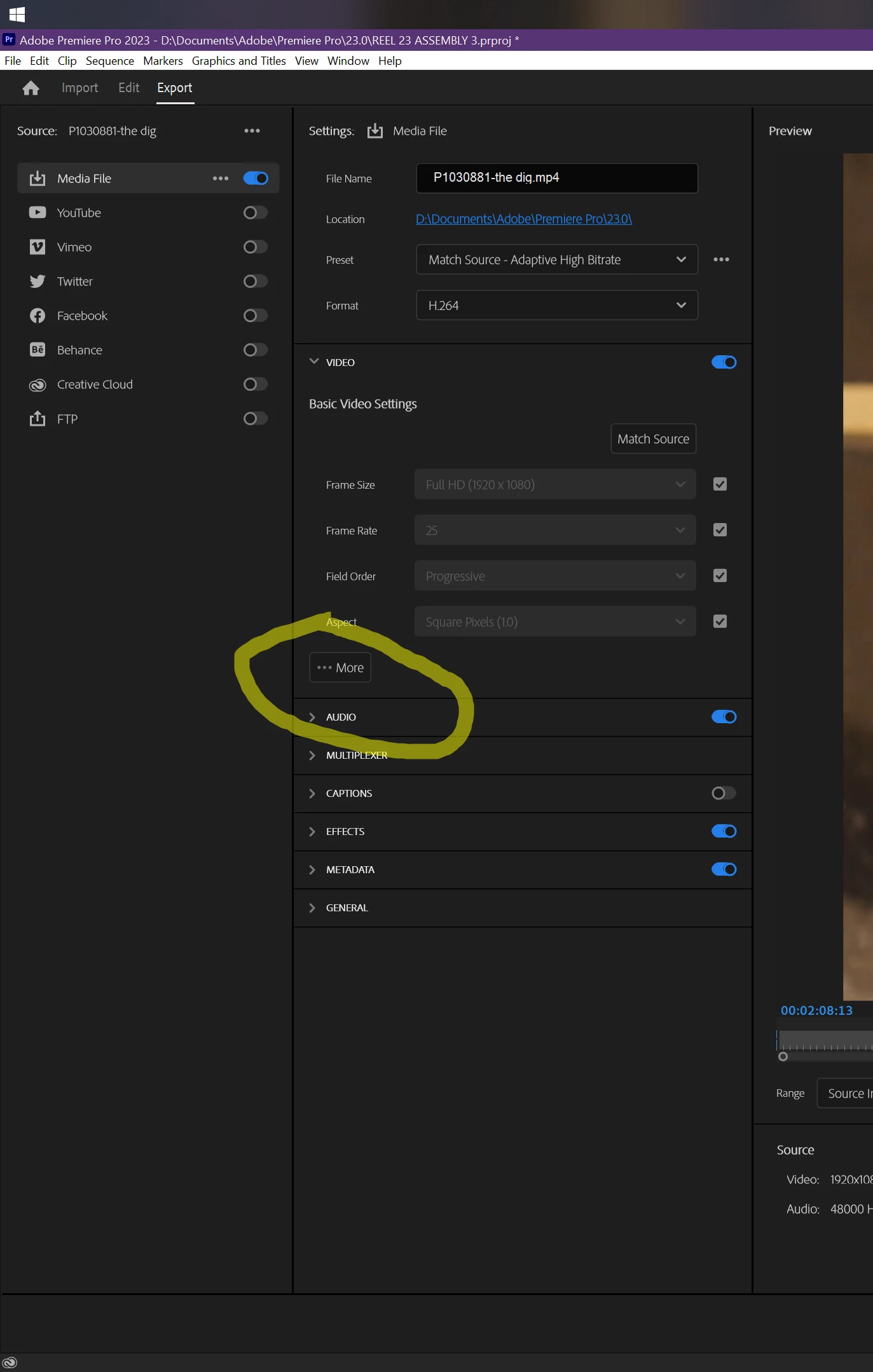Expand the GENERAL section

312,908
